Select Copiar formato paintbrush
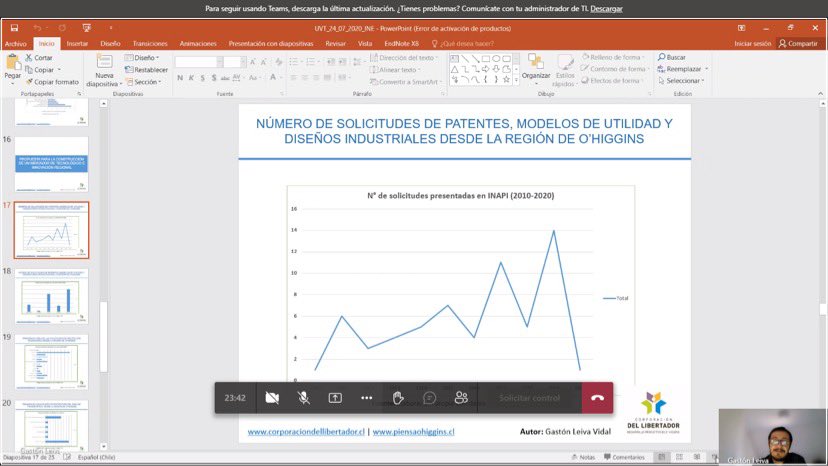 52,82
